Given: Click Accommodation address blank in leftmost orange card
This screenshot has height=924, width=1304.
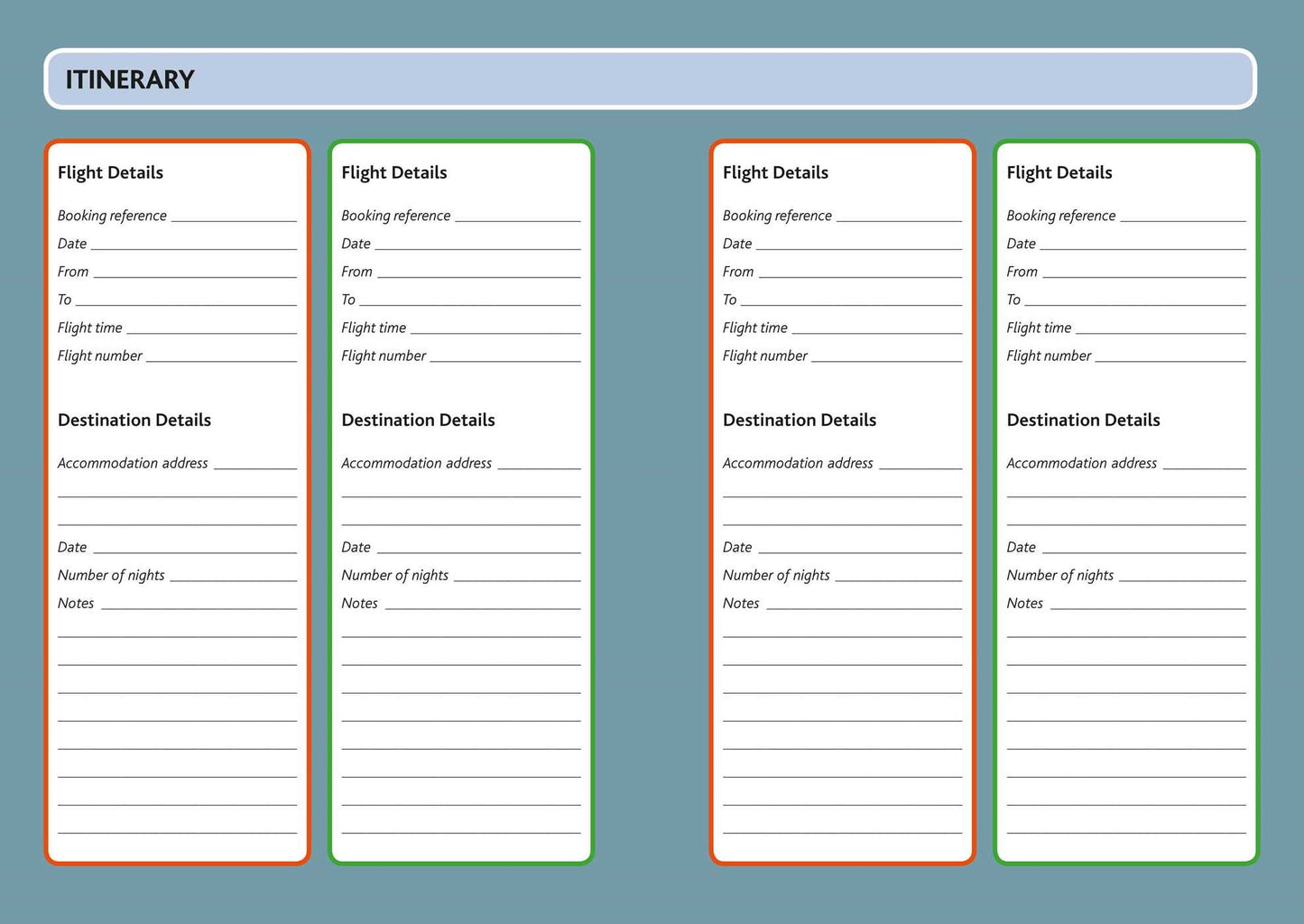Looking at the screenshot, I should (x=255, y=464).
